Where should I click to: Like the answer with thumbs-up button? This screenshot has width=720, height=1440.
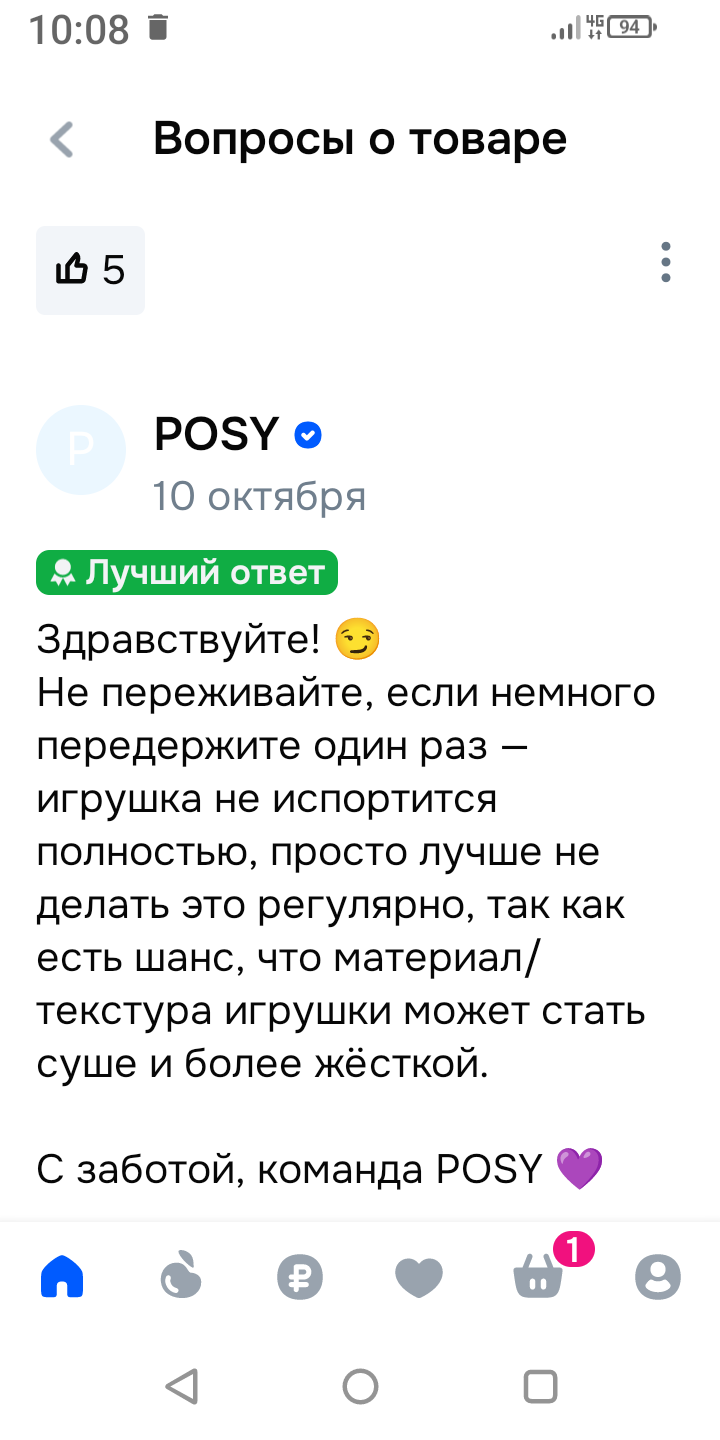pyautogui.click(x=90, y=270)
